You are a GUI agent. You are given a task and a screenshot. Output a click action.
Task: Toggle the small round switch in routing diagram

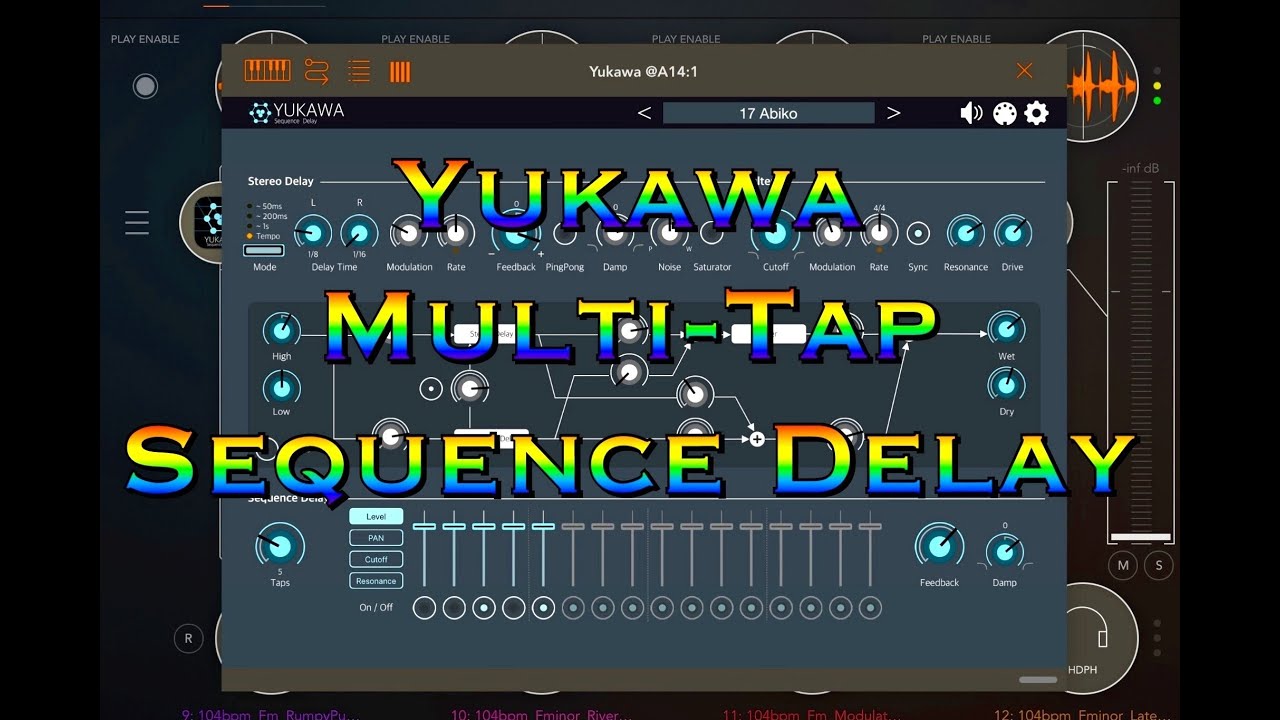point(431,389)
